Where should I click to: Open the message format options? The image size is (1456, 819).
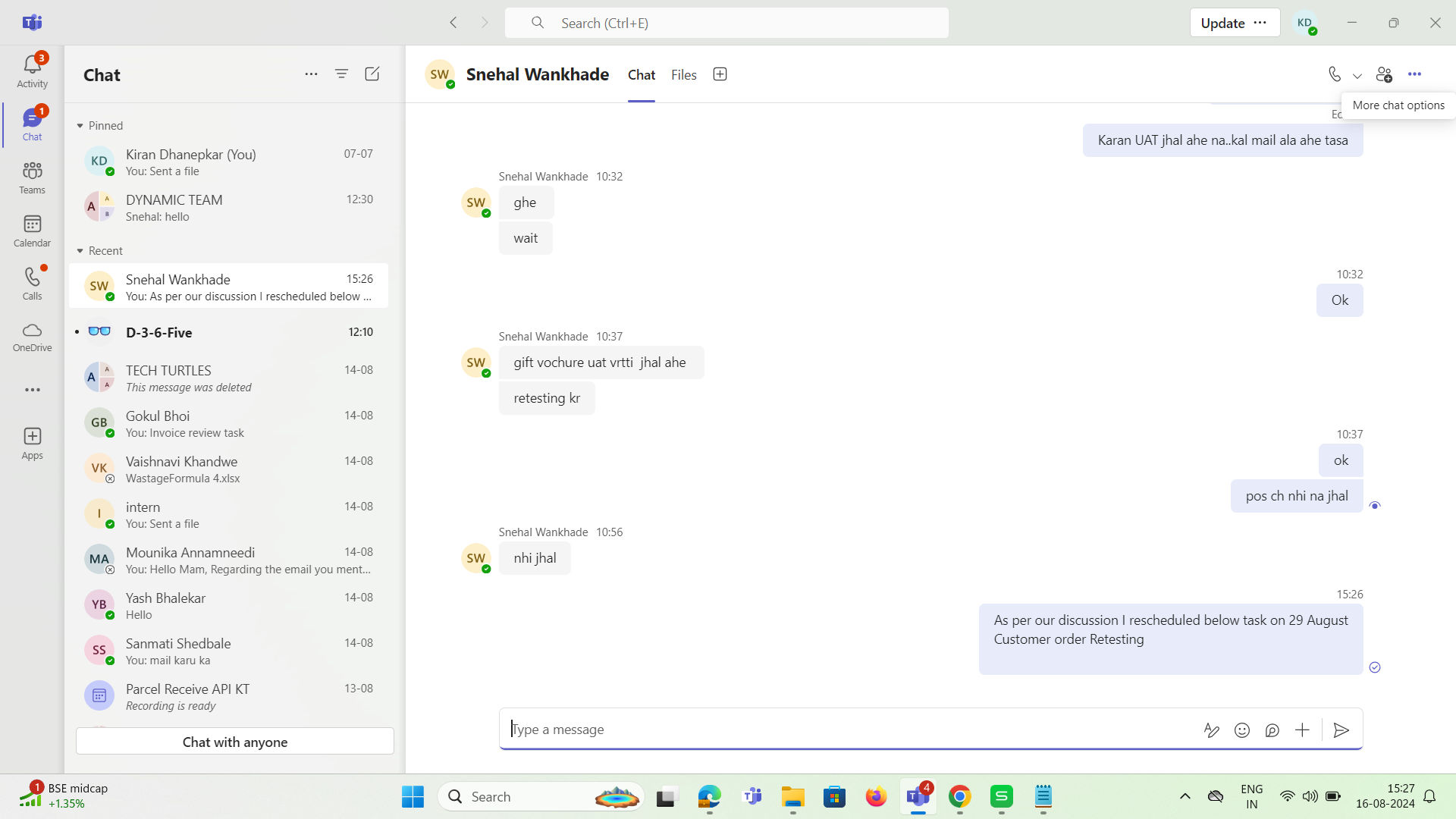(x=1211, y=730)
